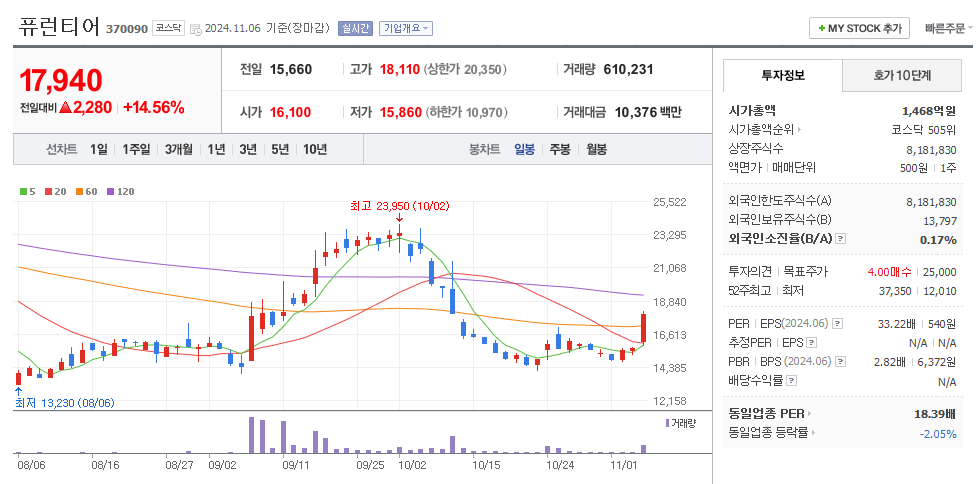Select the 3개월 line chart period

(x=178, y=149)
